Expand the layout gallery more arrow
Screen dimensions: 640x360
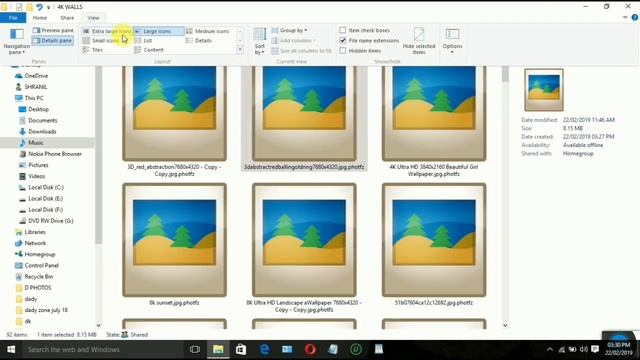[240, 50]
